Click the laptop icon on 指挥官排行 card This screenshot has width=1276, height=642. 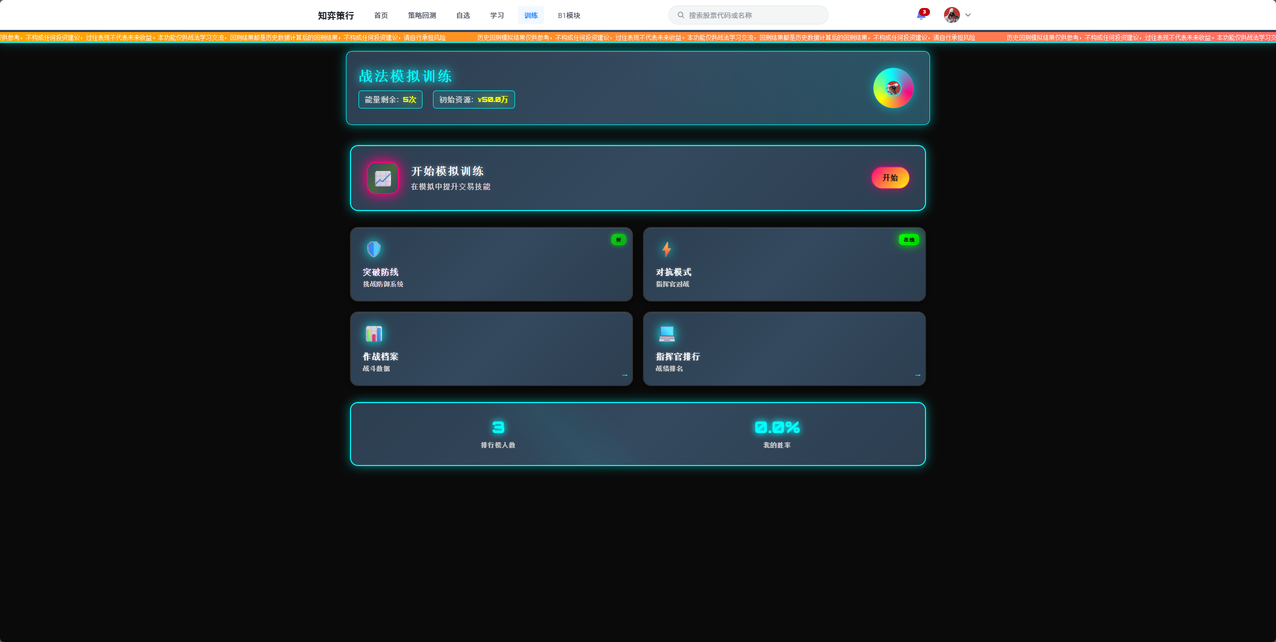[666, 334]
